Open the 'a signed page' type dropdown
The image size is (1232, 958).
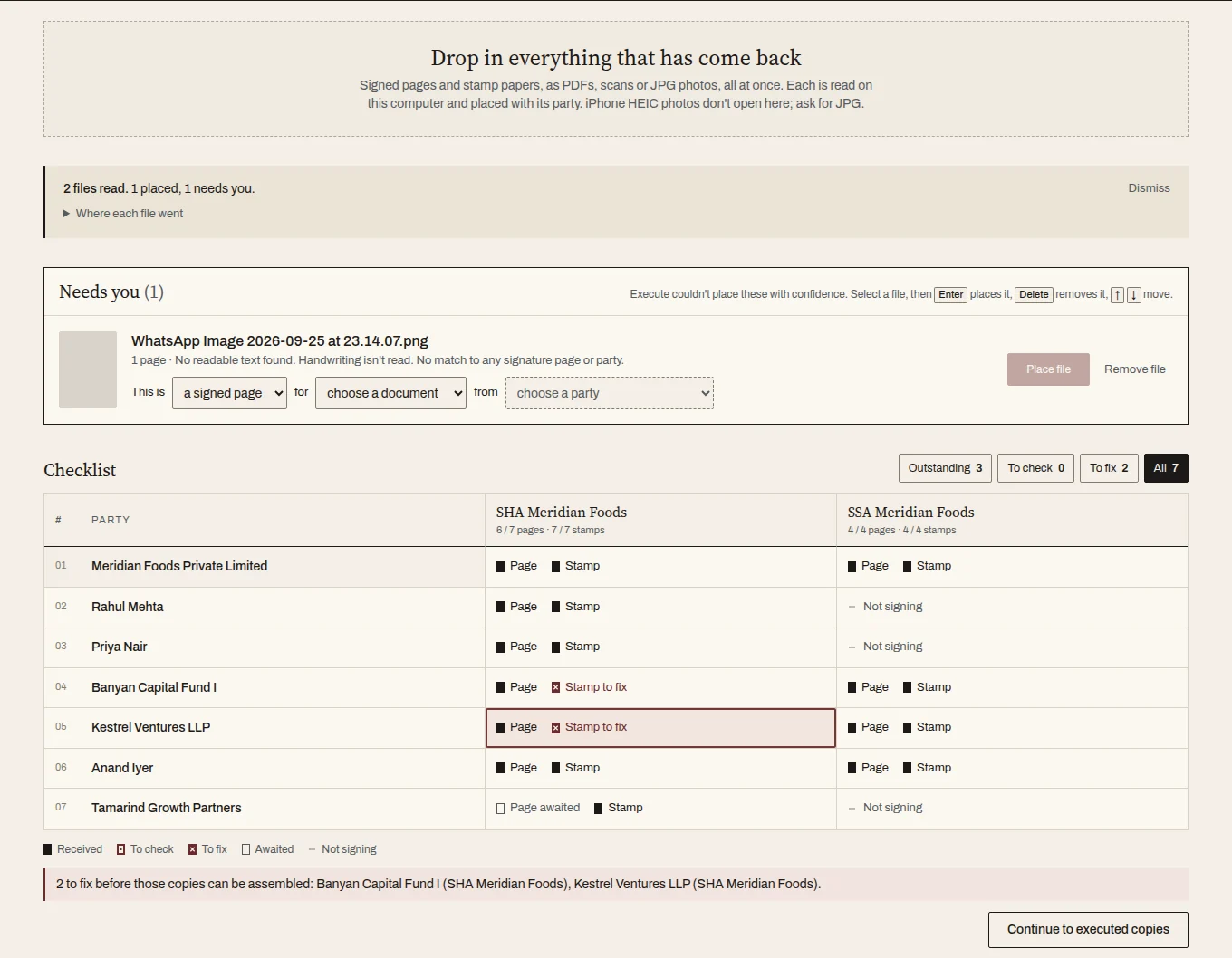tap(229, 393)
